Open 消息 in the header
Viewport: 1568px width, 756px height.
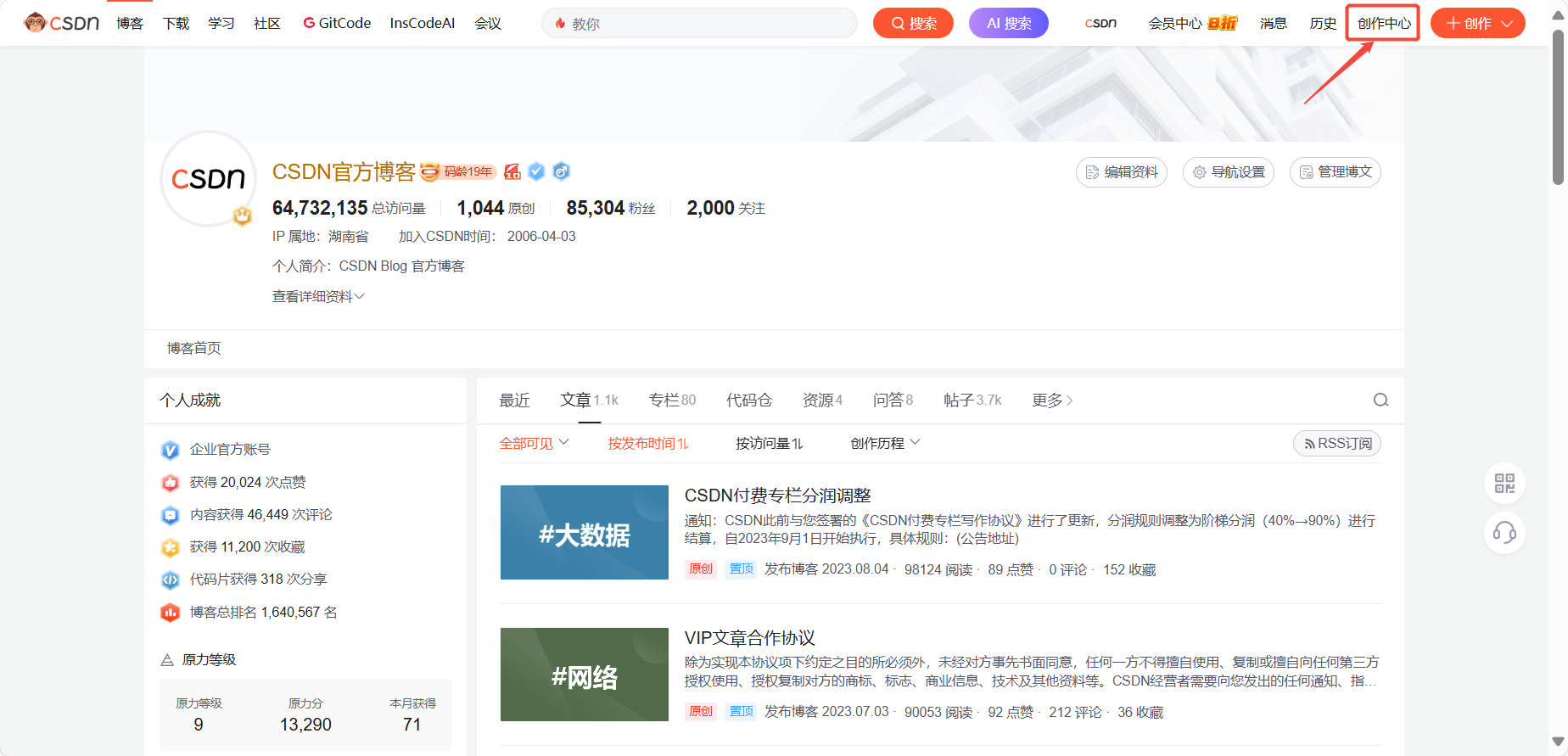[1274, 23]
